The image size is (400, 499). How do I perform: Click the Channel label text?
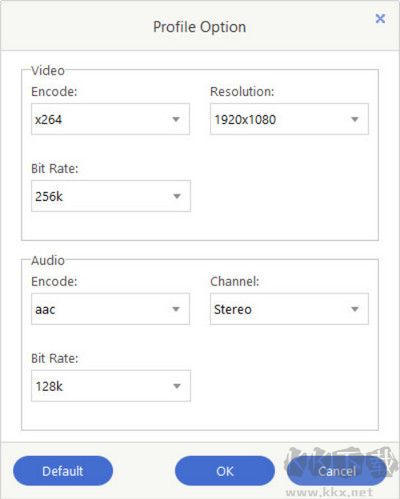[x=235, y=281]
